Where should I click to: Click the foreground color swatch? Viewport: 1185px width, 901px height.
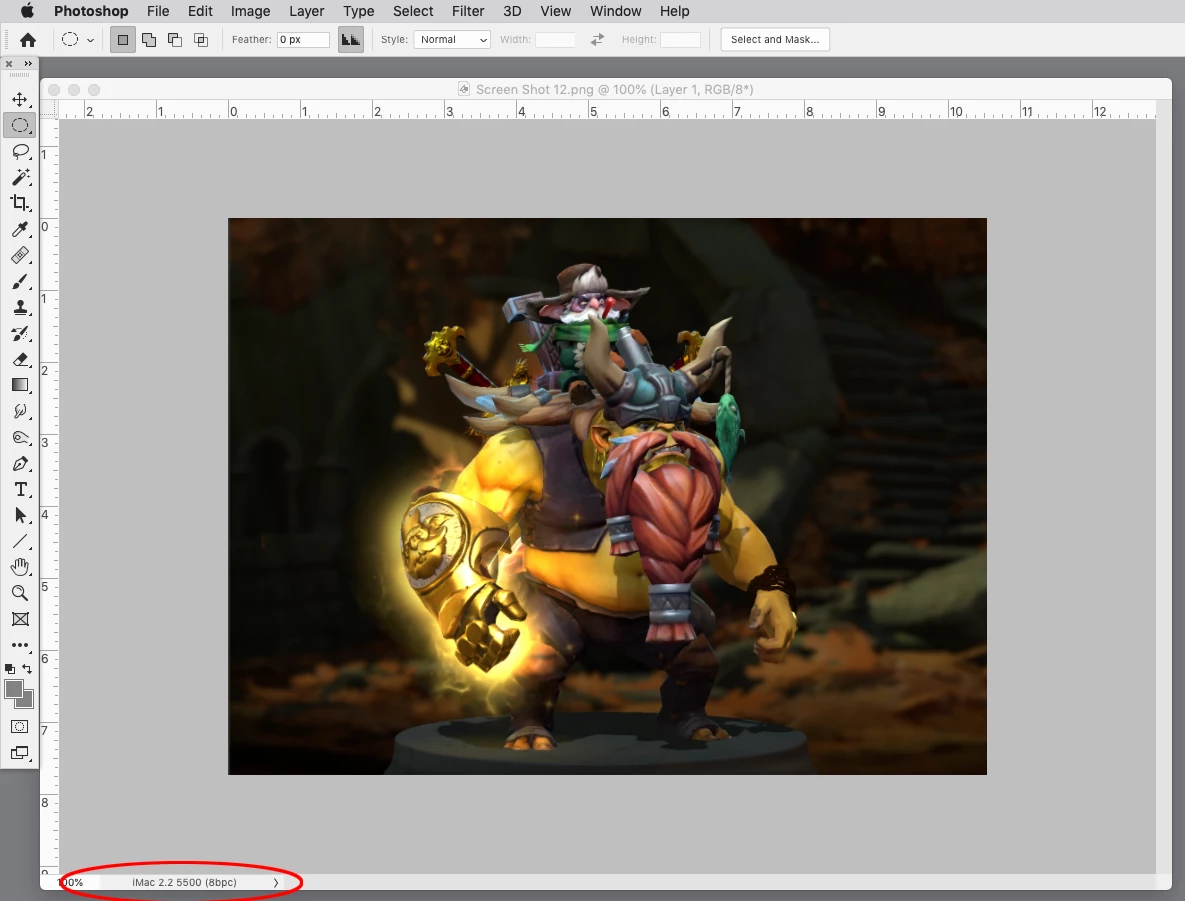click(x=12, y=689)
